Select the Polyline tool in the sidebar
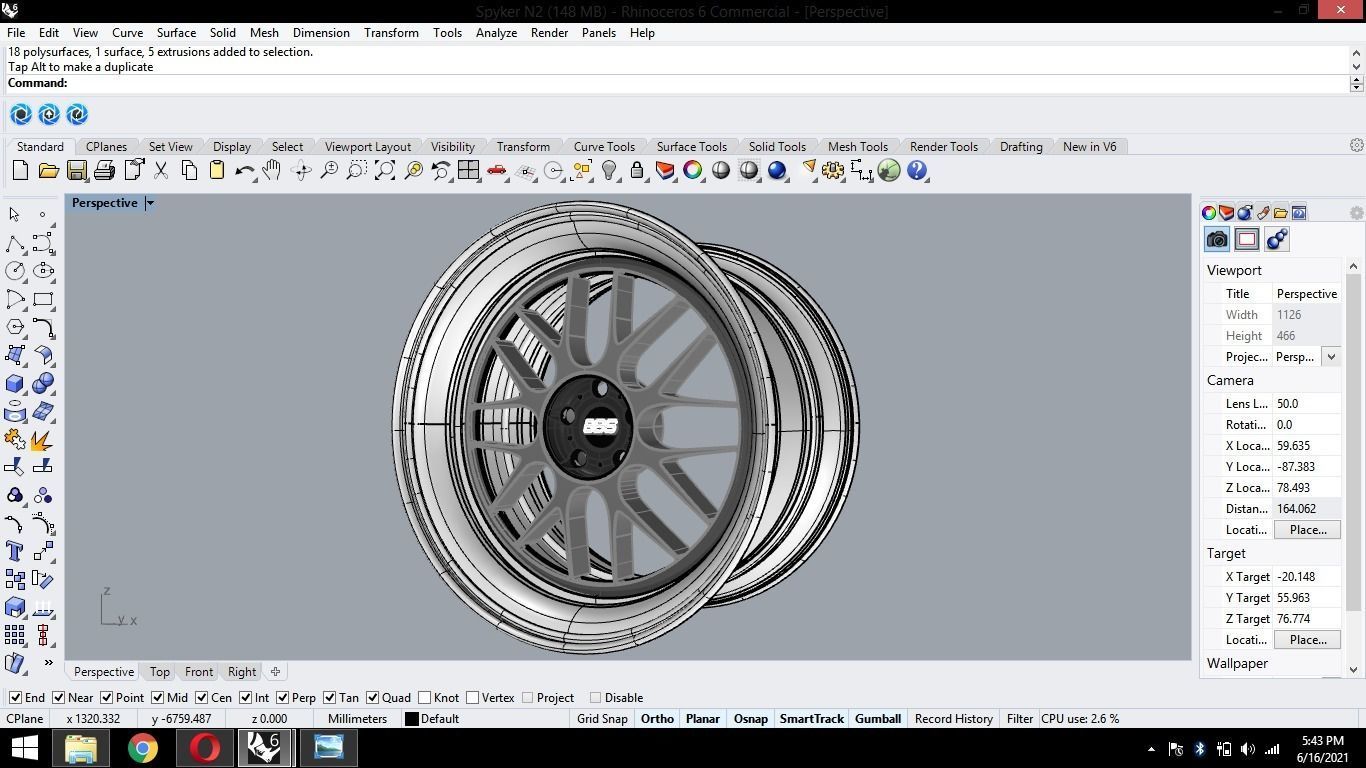 (15, 243)
